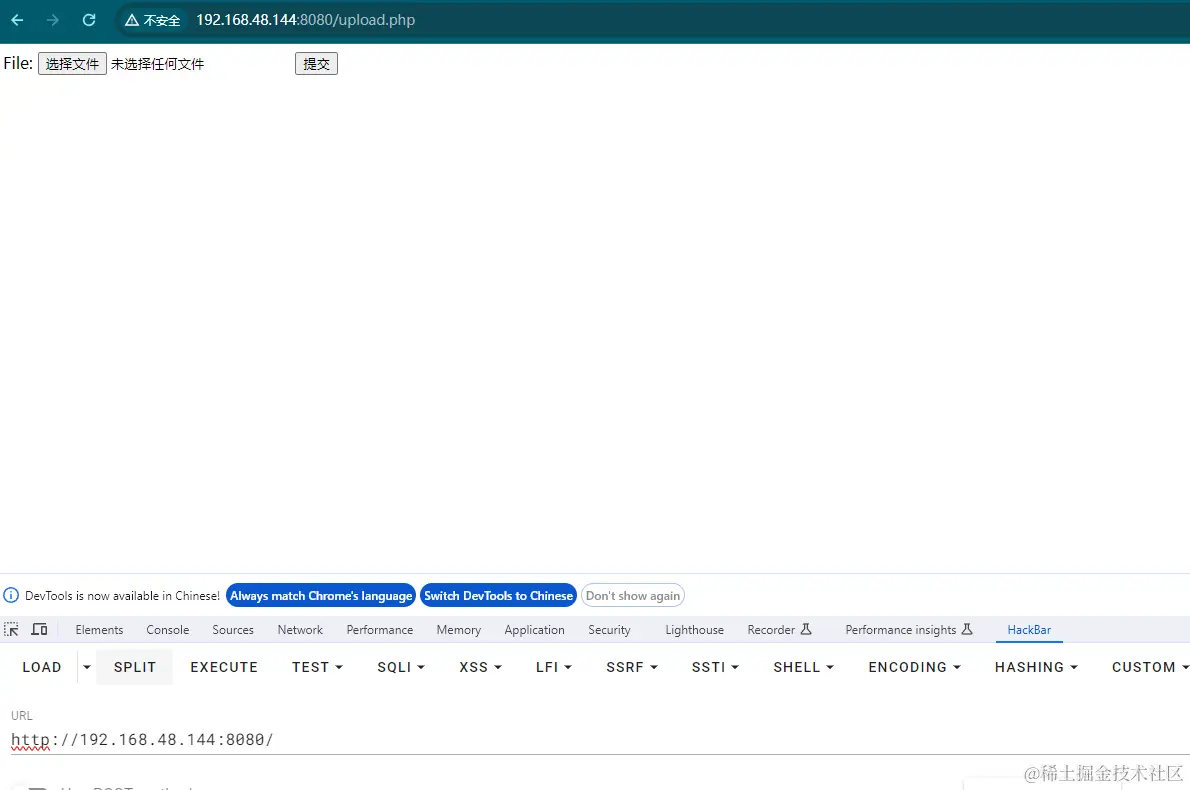Viewport: 1190px width, 790px height.
Task: Open the Recorder tab
Action: pyautogui.click(x=779, y=630)
